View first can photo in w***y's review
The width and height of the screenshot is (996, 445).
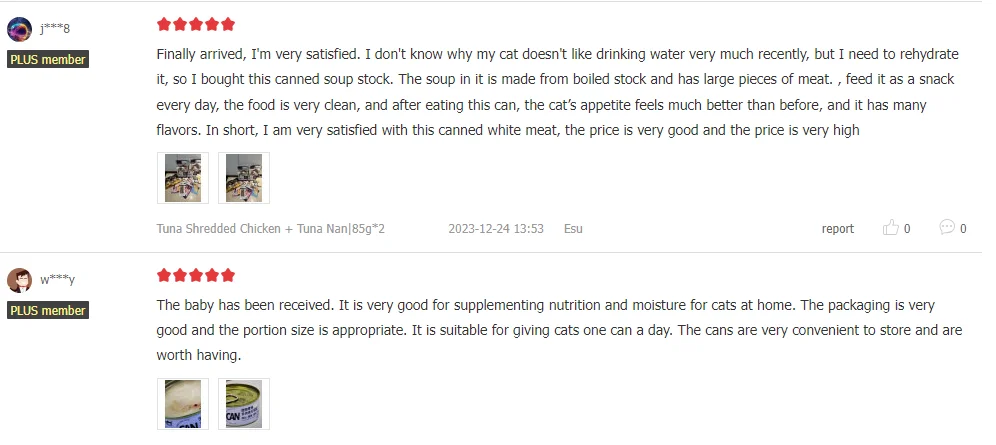coord(183,404)
